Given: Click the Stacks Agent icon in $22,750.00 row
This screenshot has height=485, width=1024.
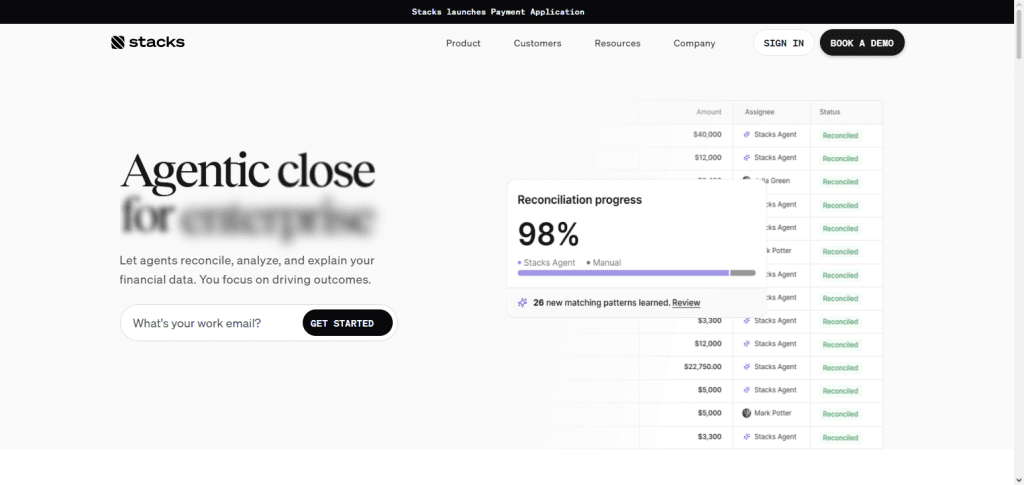Looking at the screenshot, I should pyautogui.click(x=747, y=367).
